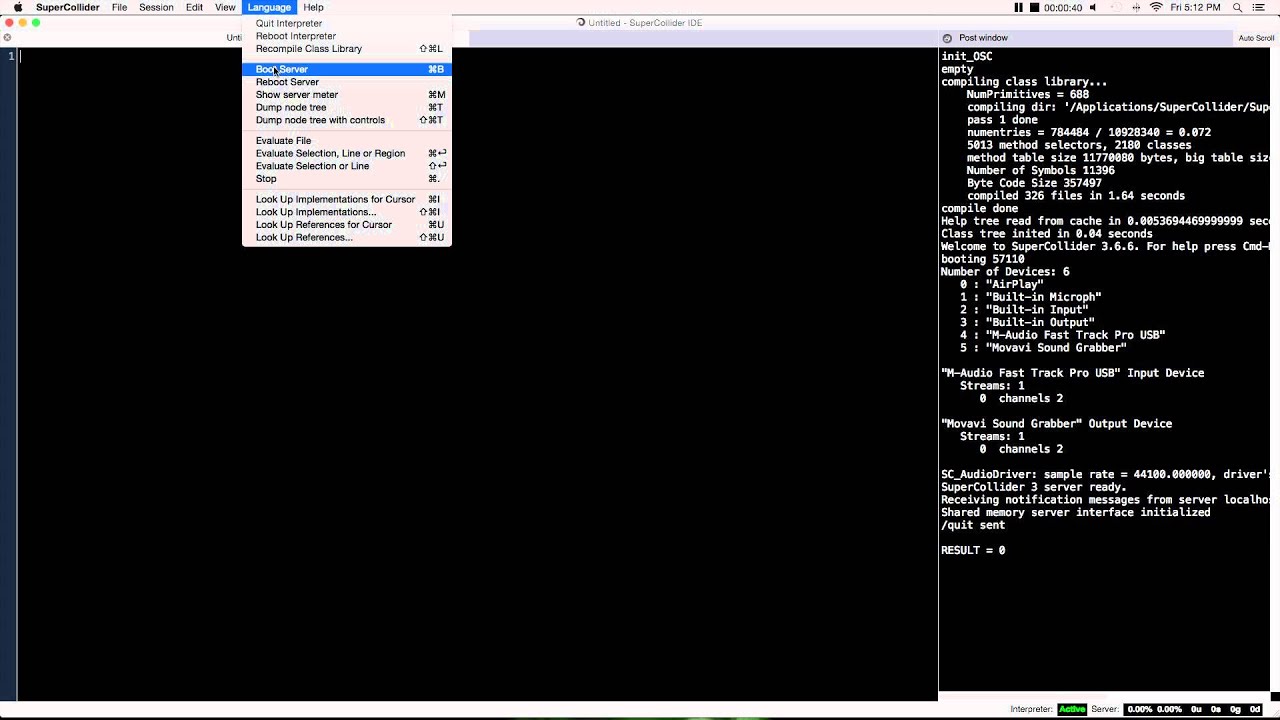Choose Look Up References for Cursor
This screenshot has width=1280, height=720.
tap(347, 225)
